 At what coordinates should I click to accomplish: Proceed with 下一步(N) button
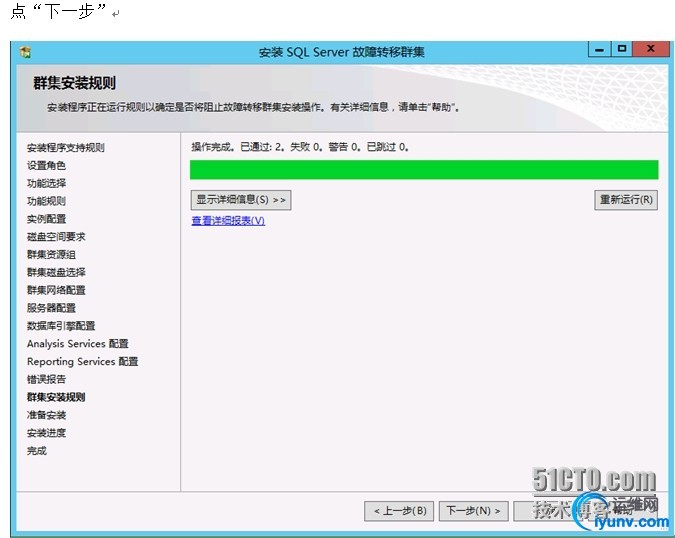pos(474,511)
